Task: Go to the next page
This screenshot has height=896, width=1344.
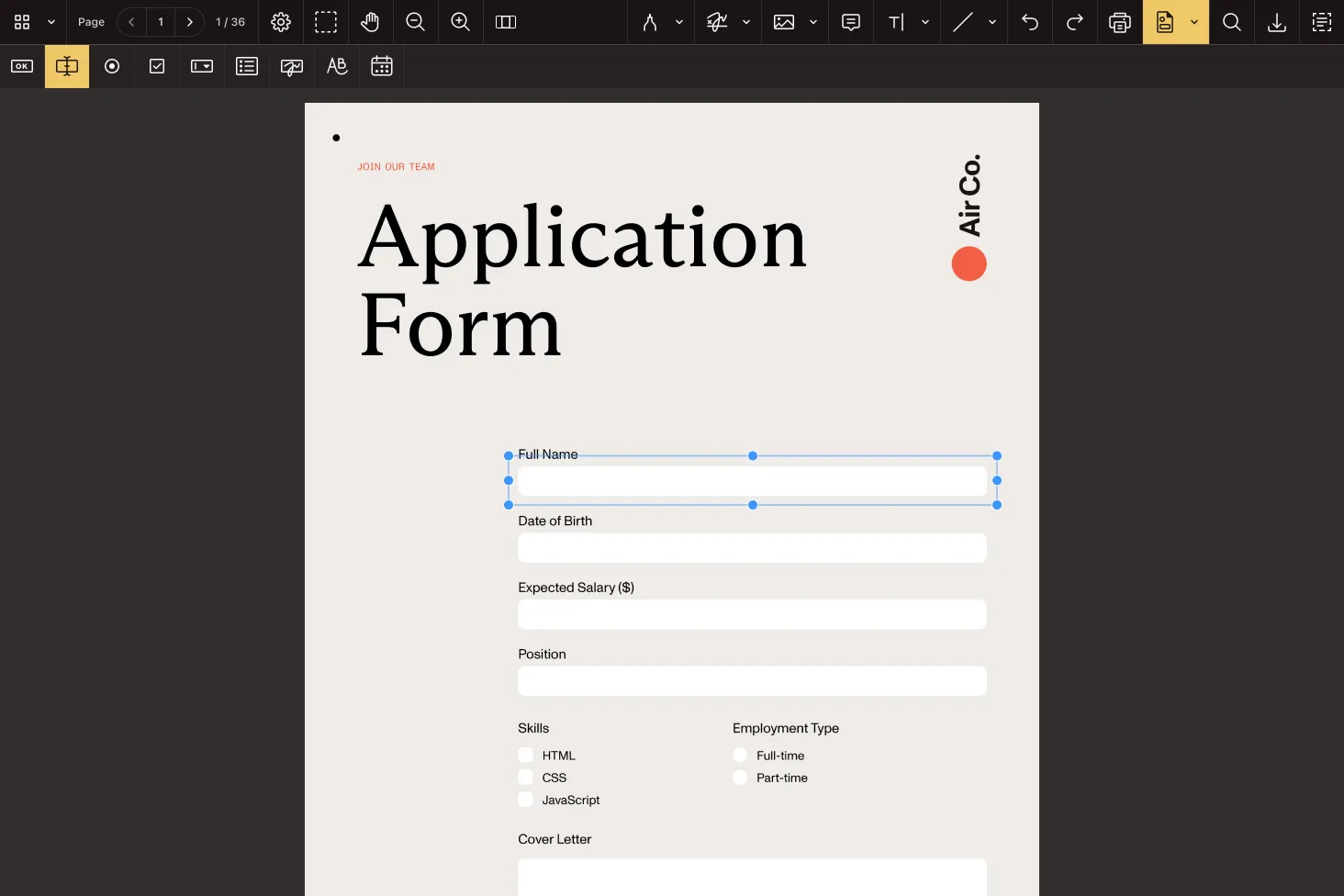Action: click(190, 22)
